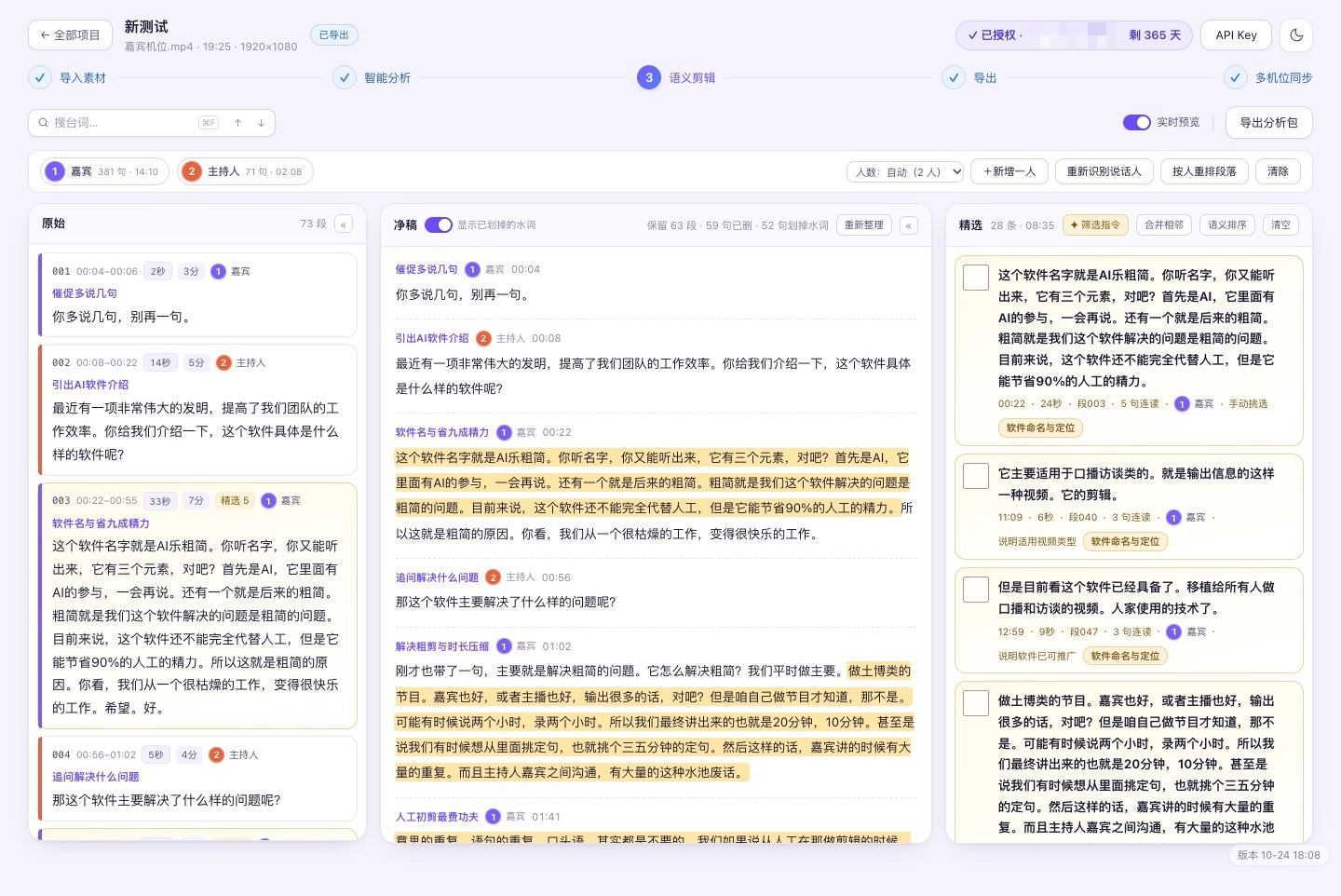Click next search result down arrow
The image size is (1341, 896).
pos(261,123)
